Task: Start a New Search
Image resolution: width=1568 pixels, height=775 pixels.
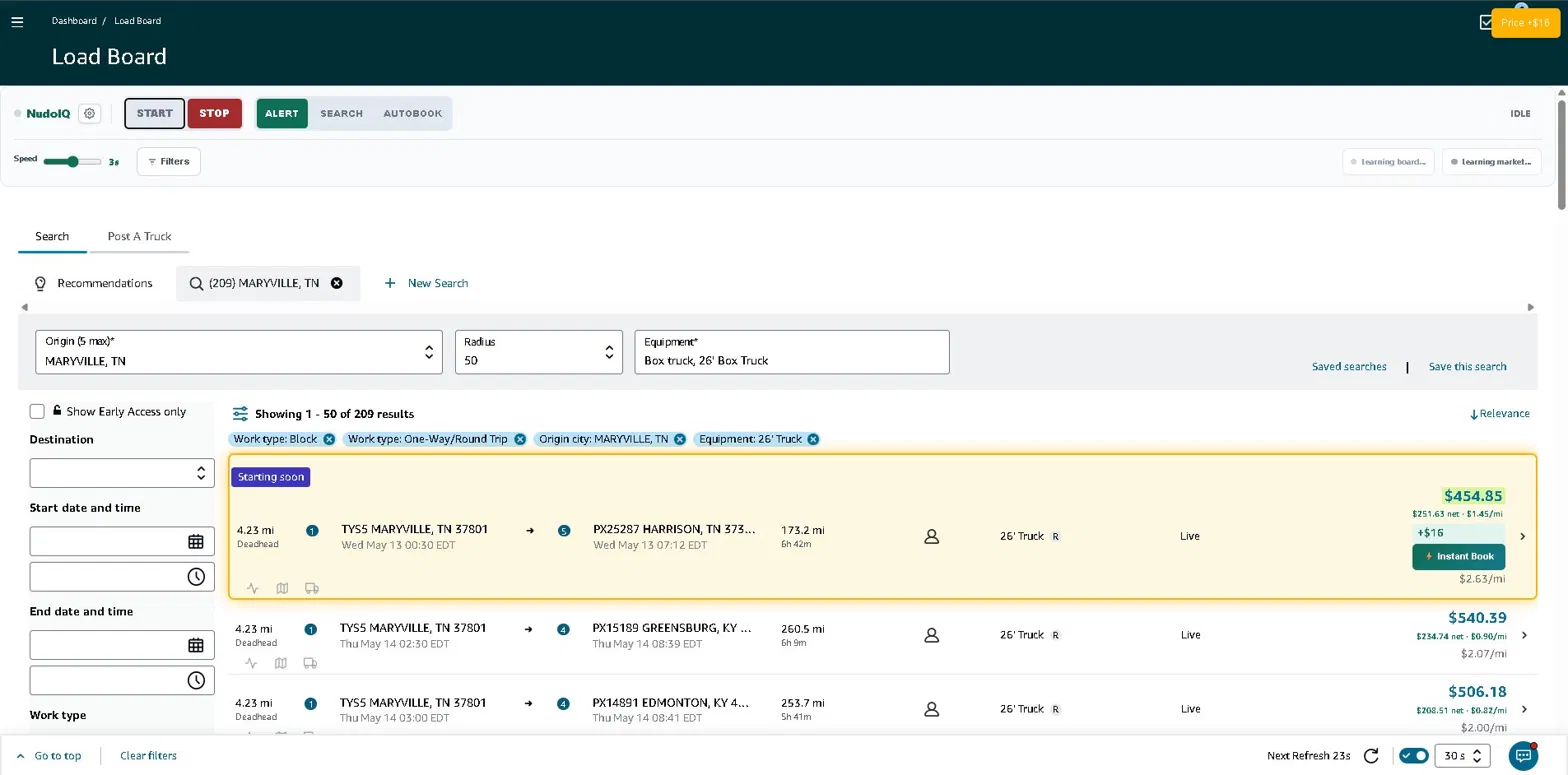Action: (x=427, y=283)
